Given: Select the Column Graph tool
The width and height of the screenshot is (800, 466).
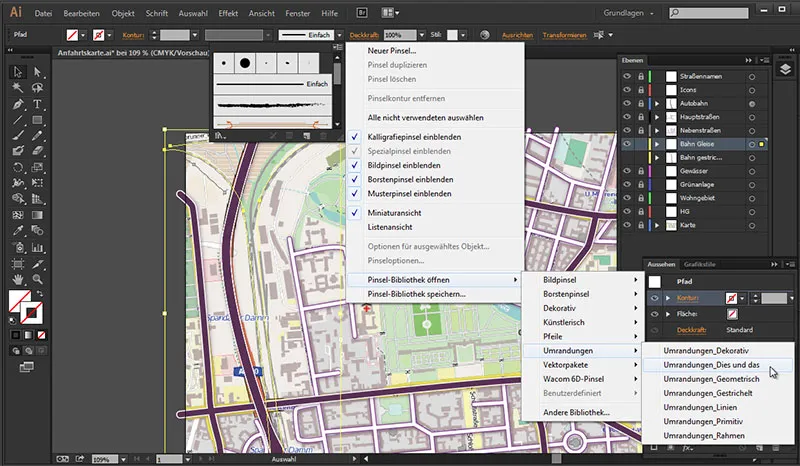Looking at the screenshot, I should tap(37, 248).
